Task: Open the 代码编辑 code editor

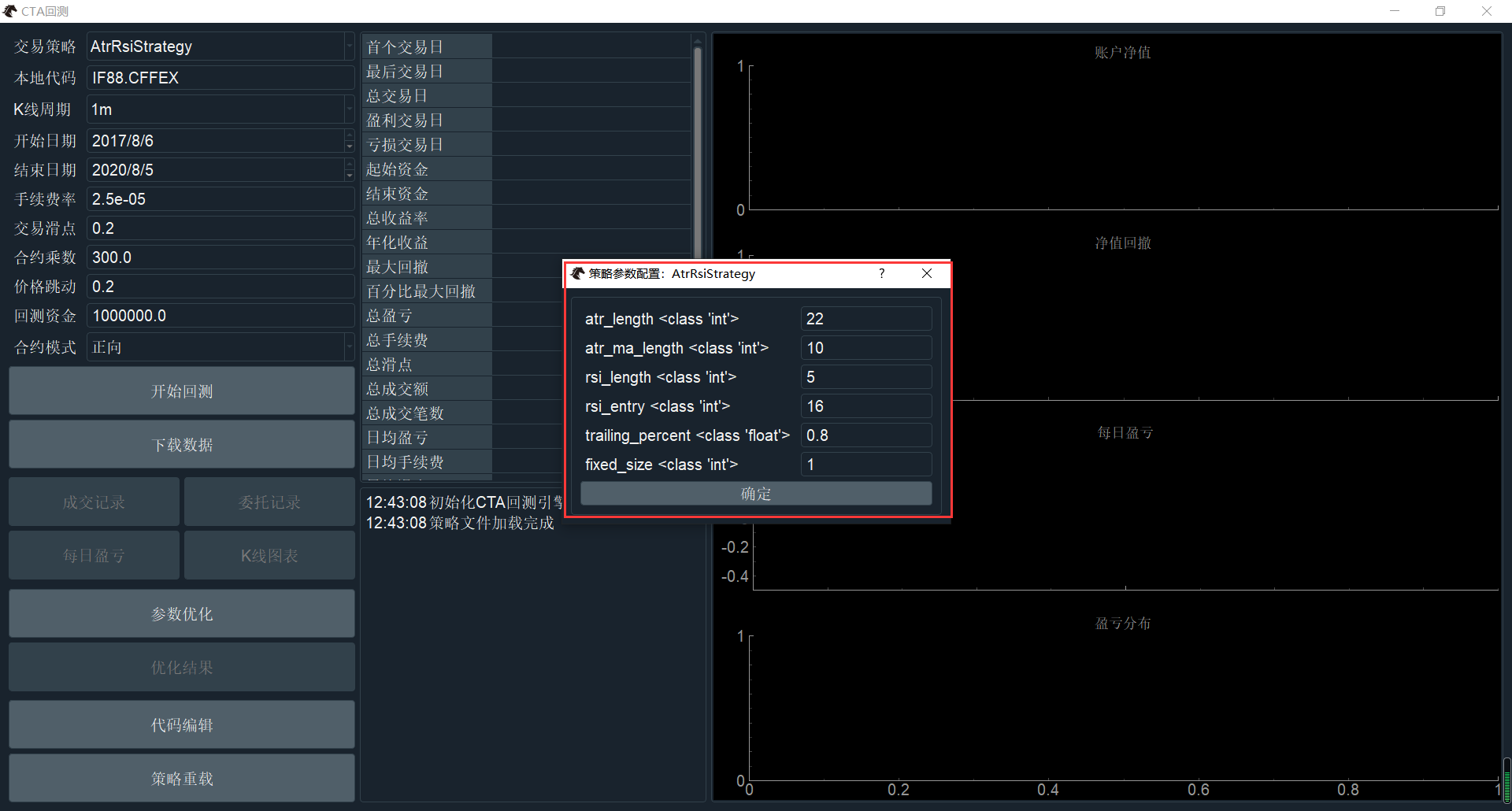Action: tap(181, 724)
